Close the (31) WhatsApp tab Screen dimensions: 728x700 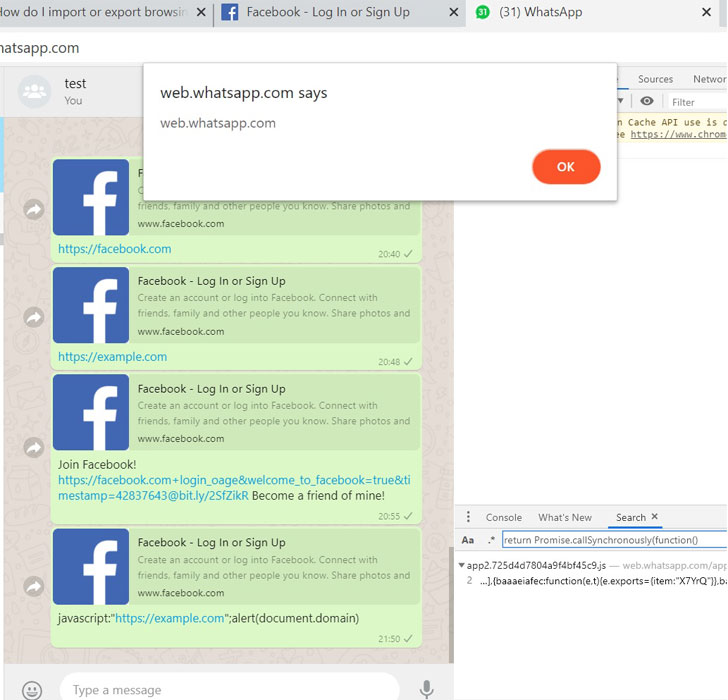tap(706, 12)
